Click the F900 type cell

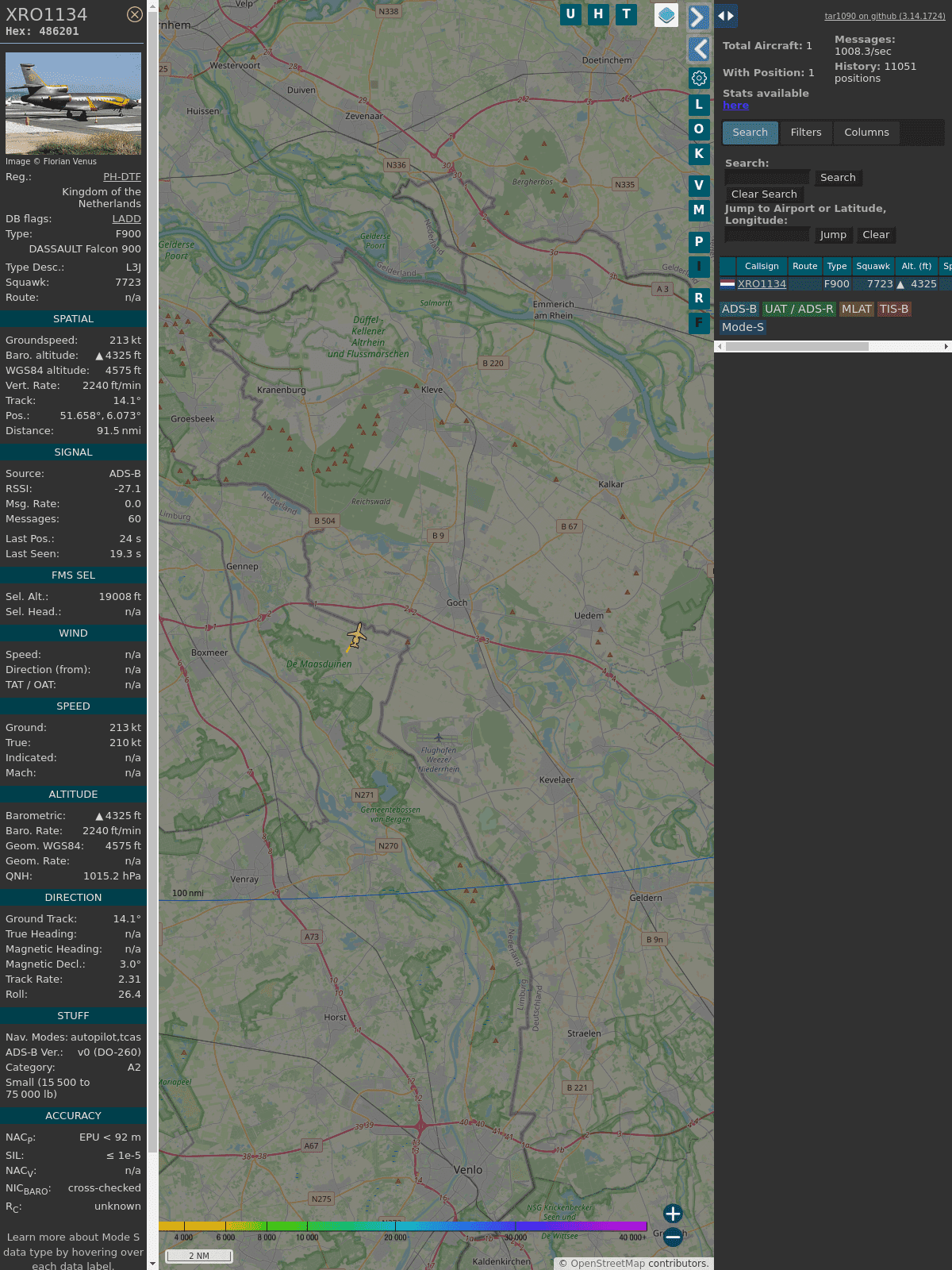point(836,284)
